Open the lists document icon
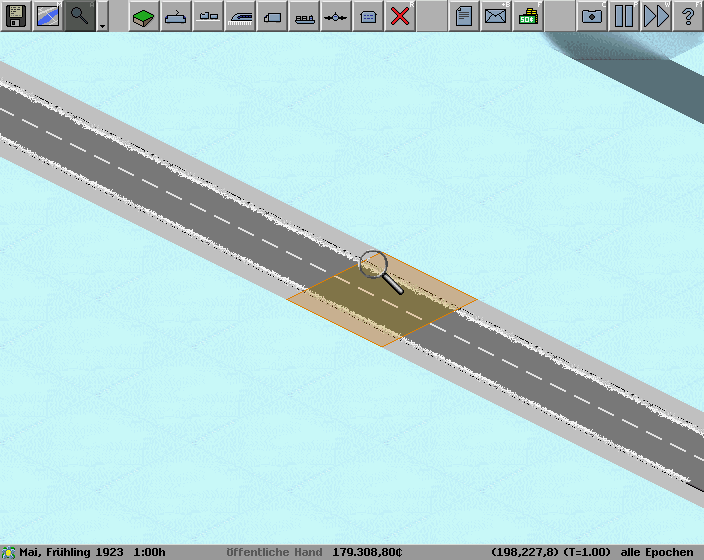This screenshot has height=560, width=704. (x=463, y=16)
